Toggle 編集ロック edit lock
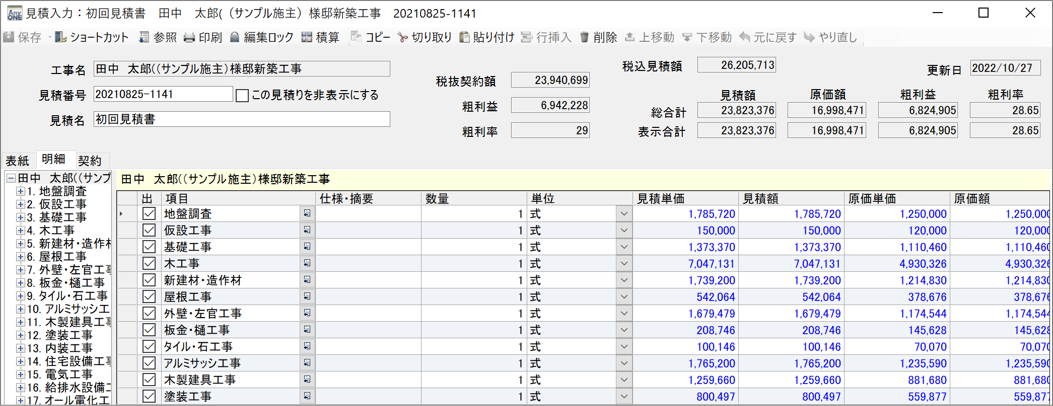The image size is (1053, 406). pyautogui.click(x=235, y=37)
